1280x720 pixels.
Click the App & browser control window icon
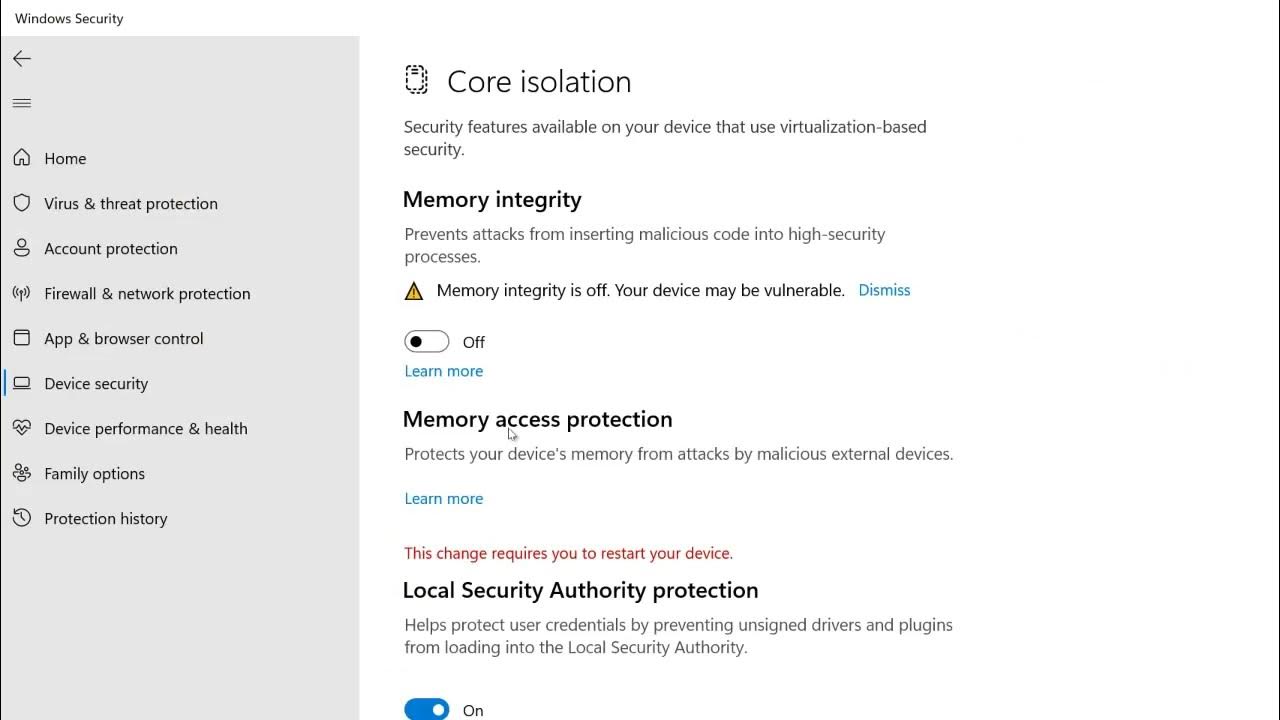pyautogui.click(x=22, y=338)
